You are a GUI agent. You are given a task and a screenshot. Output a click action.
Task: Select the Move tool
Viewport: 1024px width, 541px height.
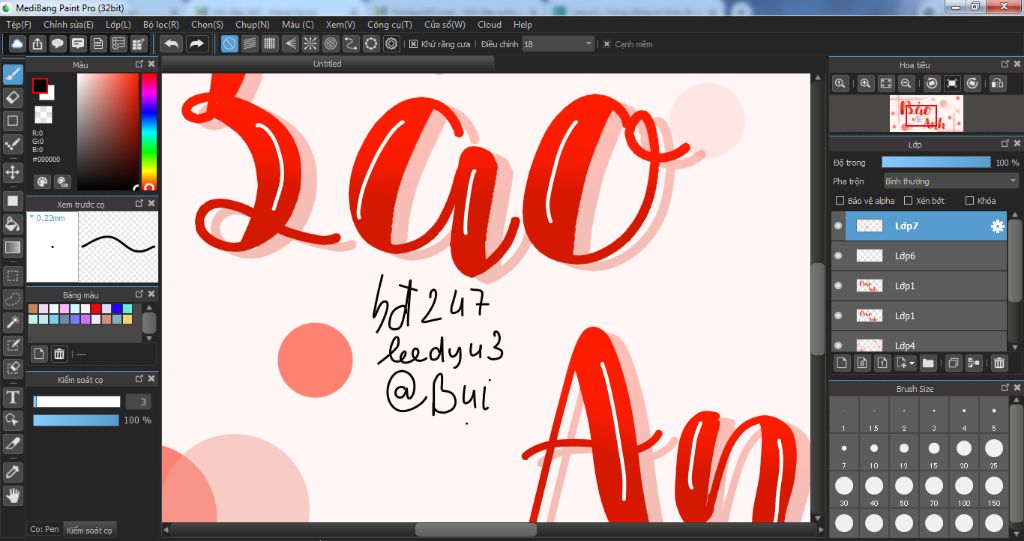point(13,172)
